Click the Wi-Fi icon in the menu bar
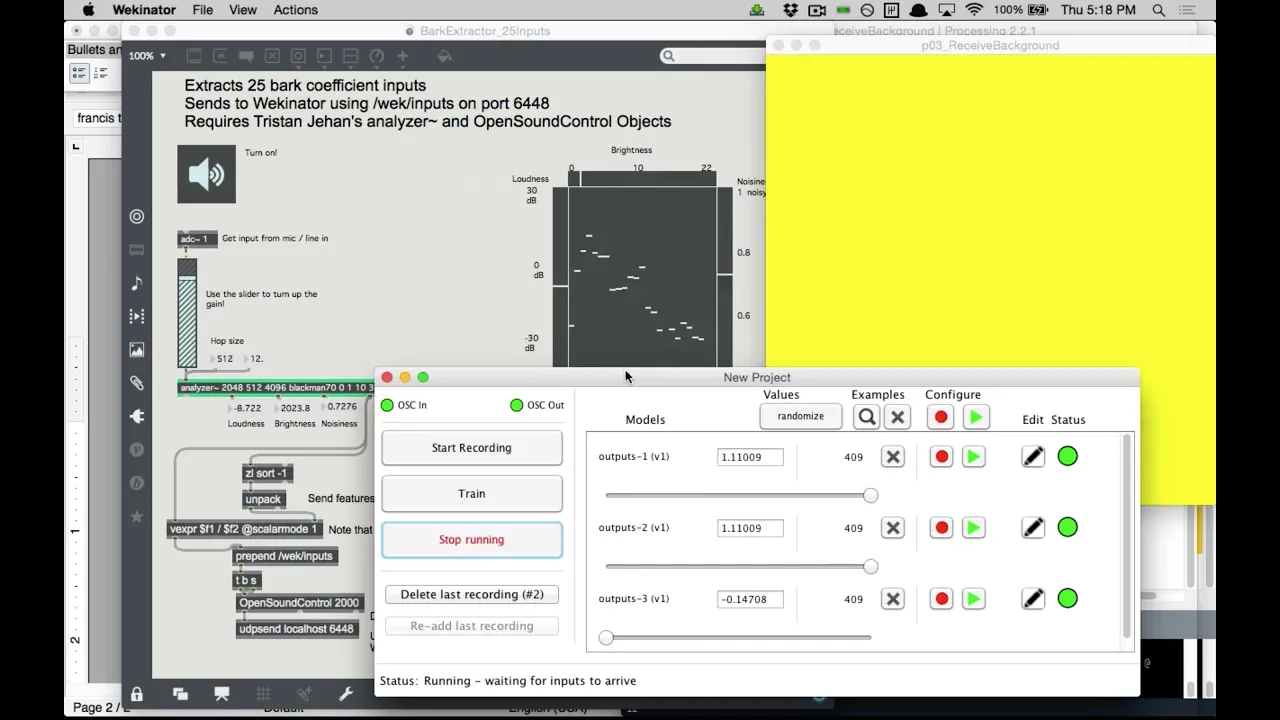Image resolution: width=1280 pixels, height=720 pixels. coord(974,10)
